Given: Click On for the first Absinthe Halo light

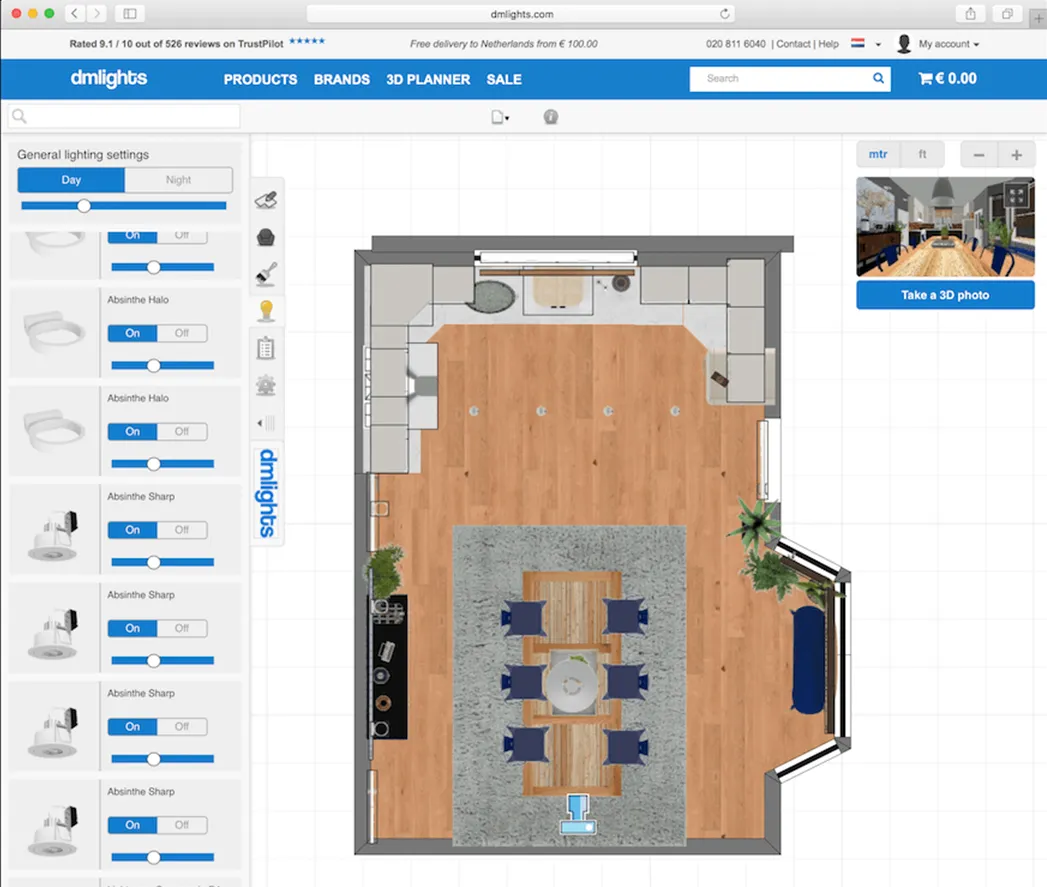Looking at the screenshot, I should click(132, 333).
